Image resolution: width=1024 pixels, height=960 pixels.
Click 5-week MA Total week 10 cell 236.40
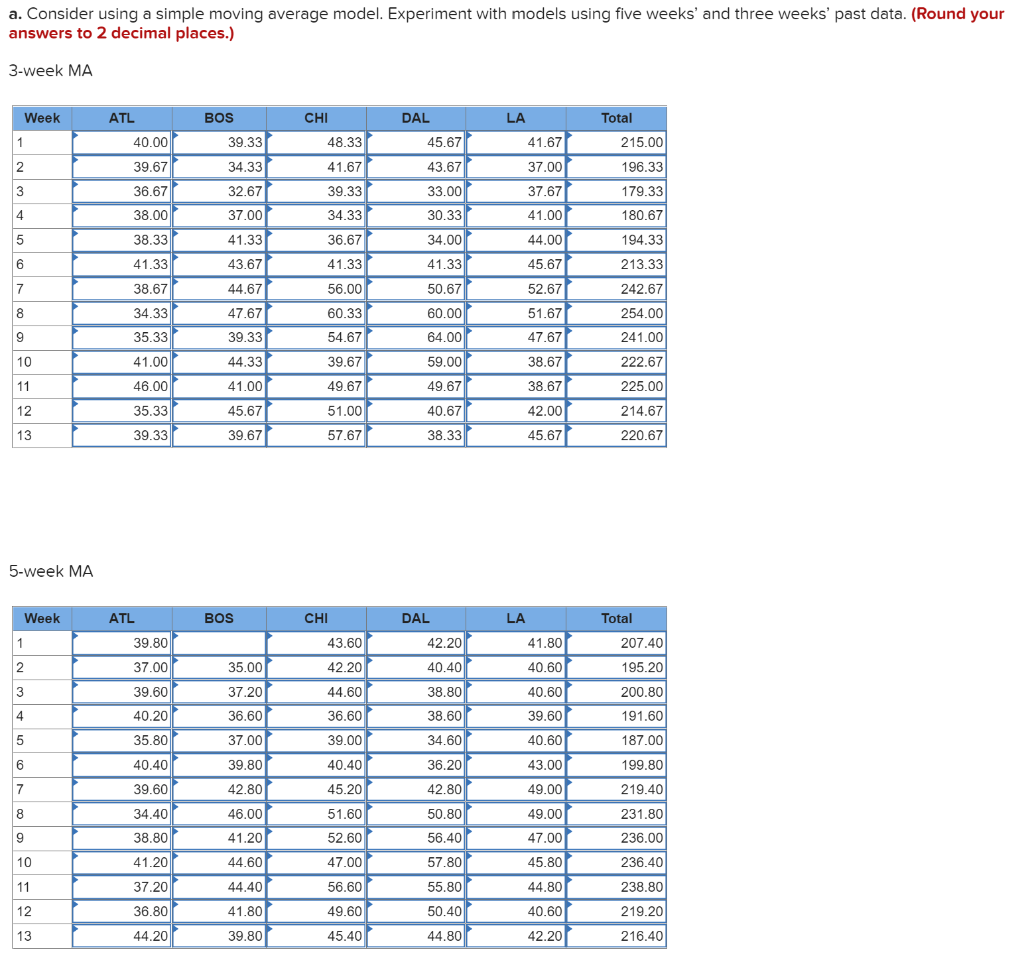pos(616,863)
